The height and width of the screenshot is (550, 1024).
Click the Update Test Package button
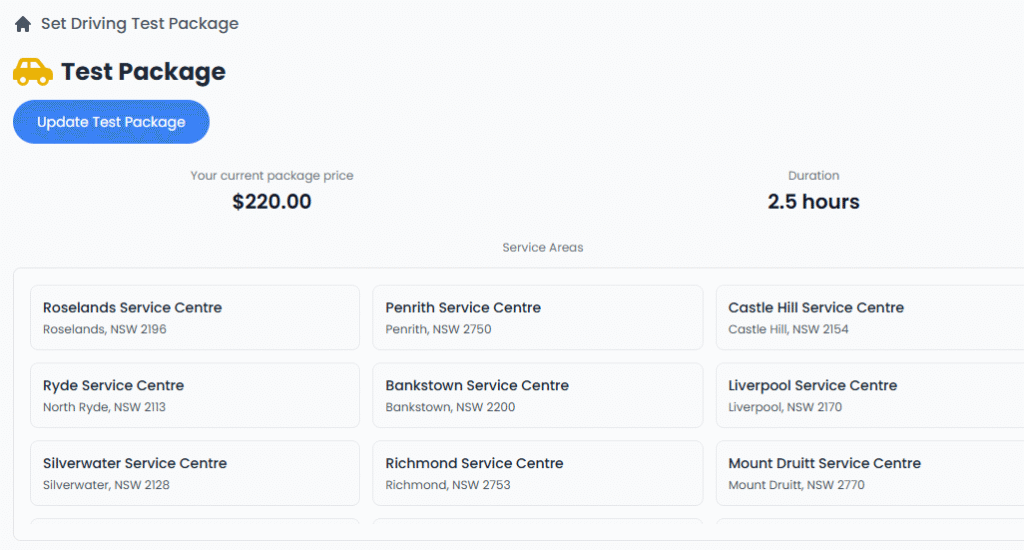[111, 122]
